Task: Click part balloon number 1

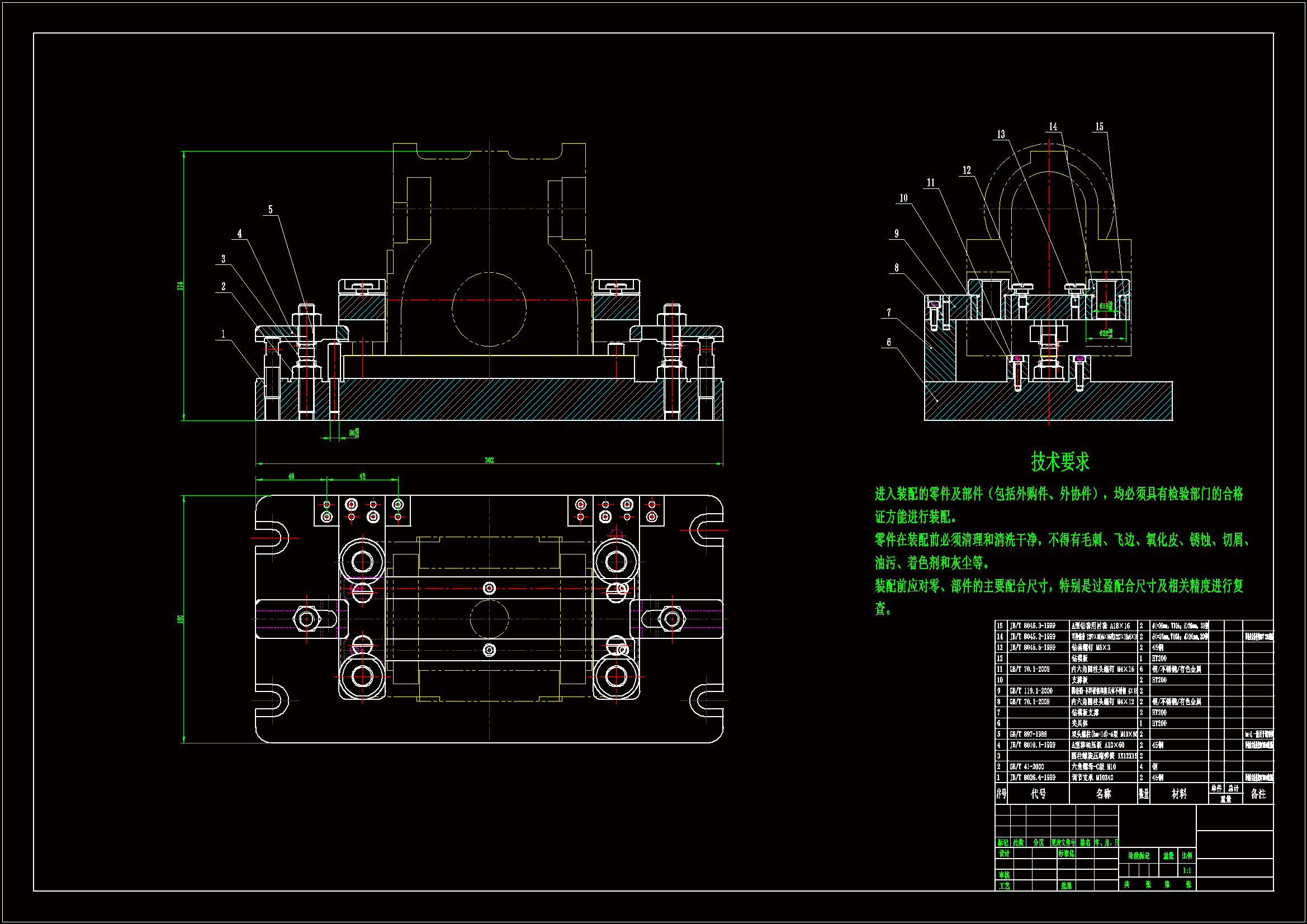Action: (223, 334)
